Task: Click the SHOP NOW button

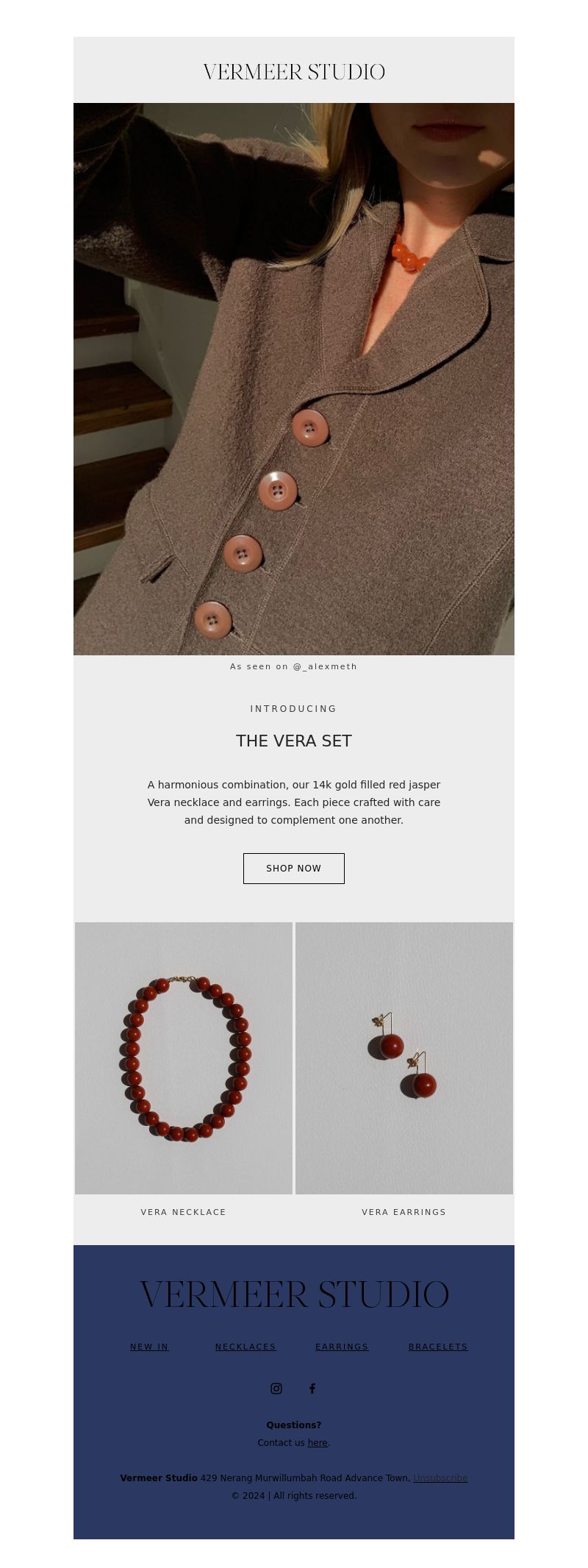Action: (294, 869)
